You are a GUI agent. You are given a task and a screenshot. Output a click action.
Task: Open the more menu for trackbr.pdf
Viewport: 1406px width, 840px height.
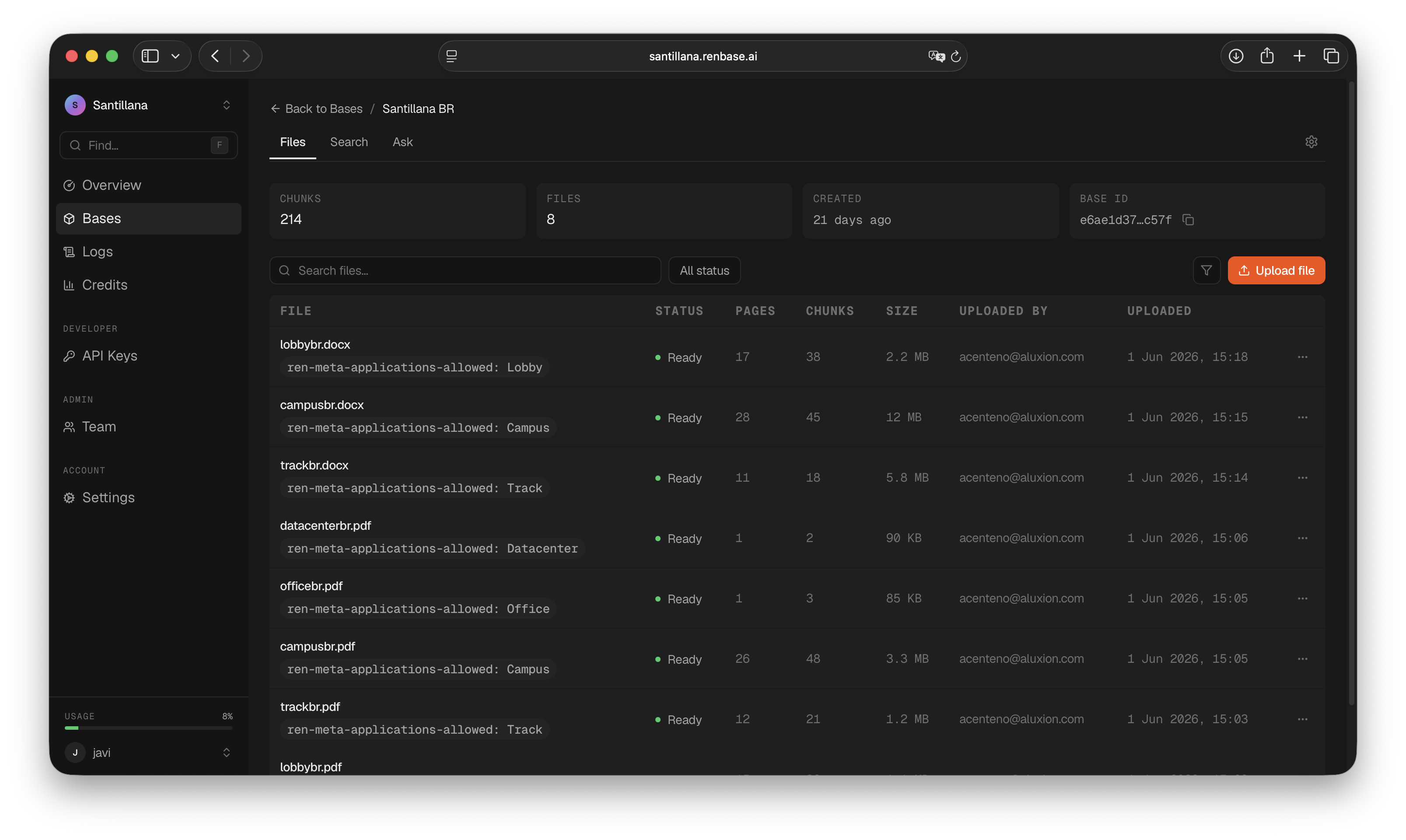click(1302, 719)
